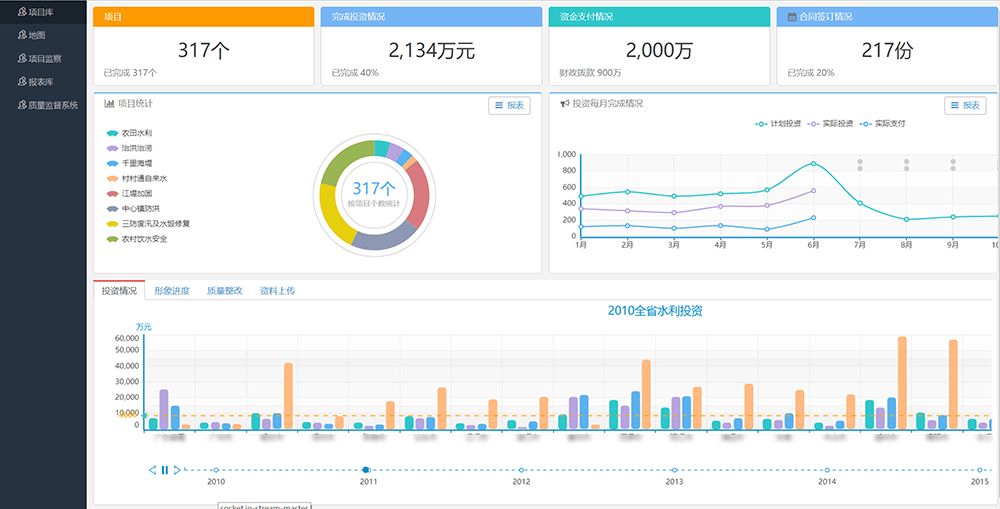
Task: Open 报表库 from the sidebar
Action: (40, 81)
